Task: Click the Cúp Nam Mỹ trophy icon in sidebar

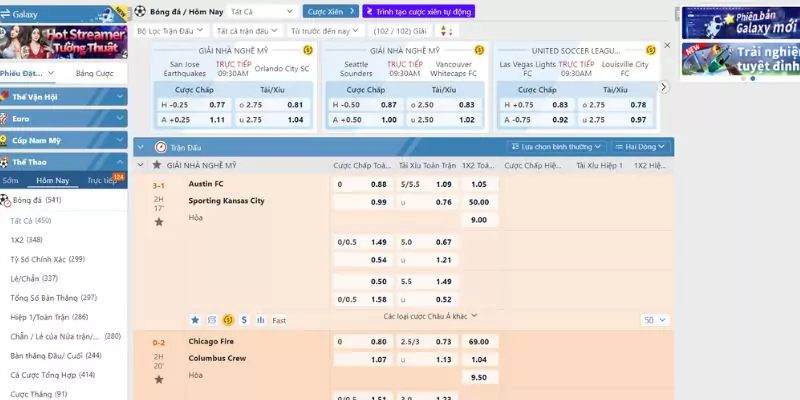Action: [4, 140]
